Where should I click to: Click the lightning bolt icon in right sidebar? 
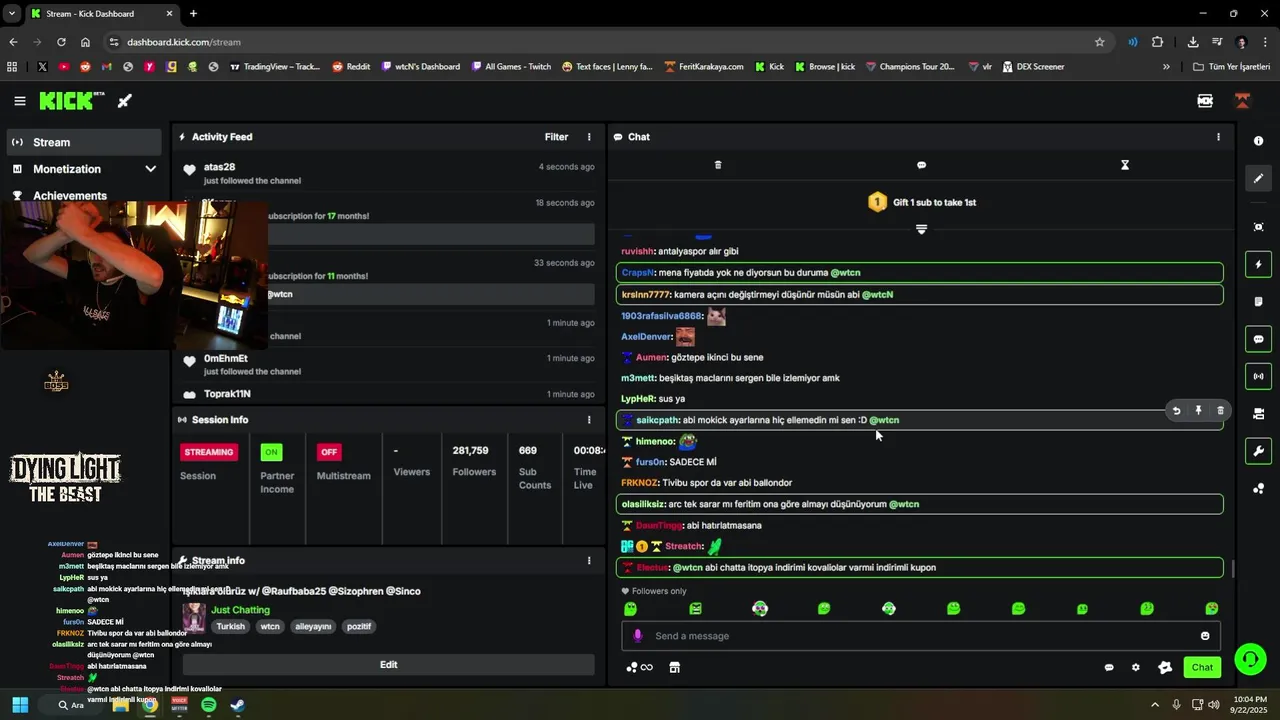[1258, 264]
